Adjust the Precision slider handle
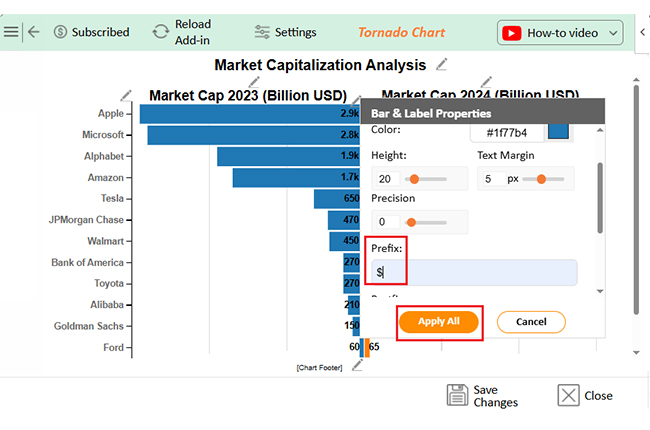This screenshot has height=430, width=650. (411, 223)
